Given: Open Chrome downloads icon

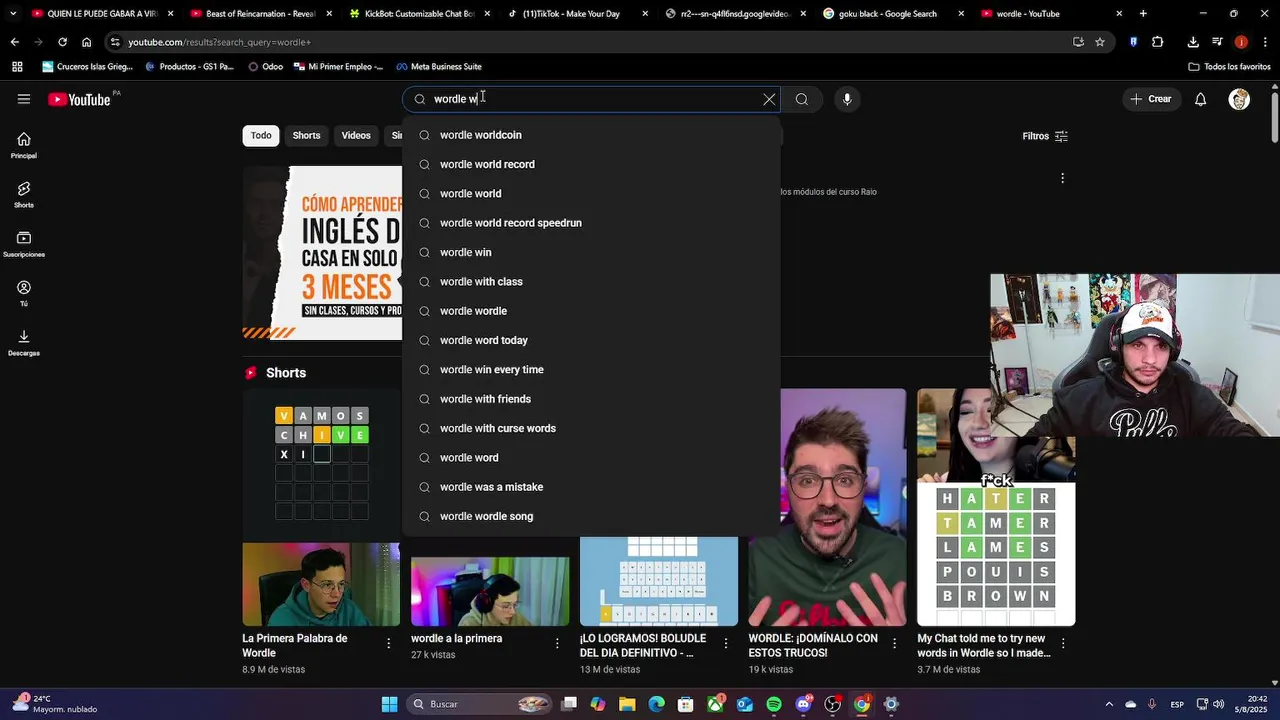Looking at the screenshot, I should click(1193, 42).
